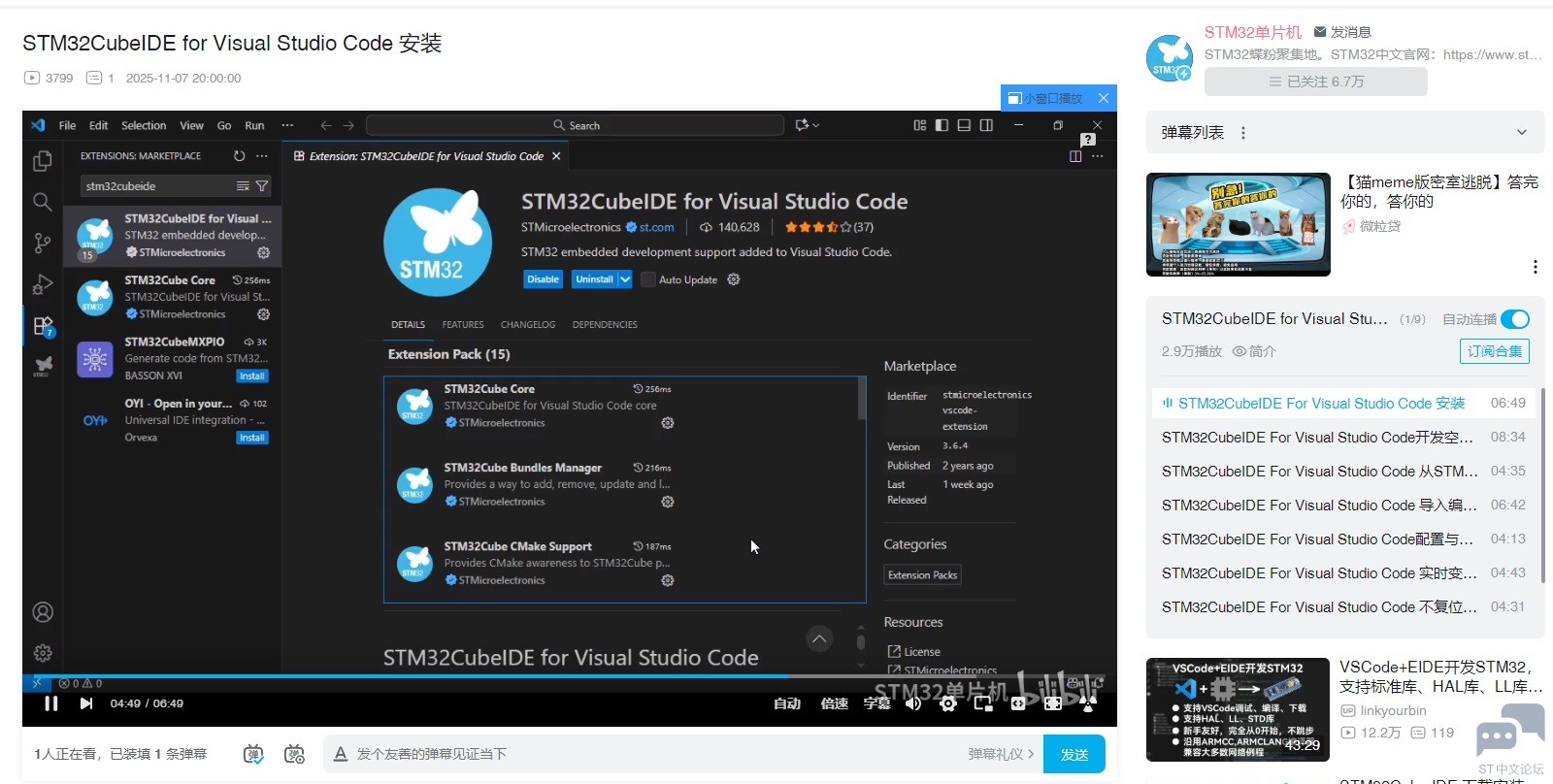Viewport: 1553px width, 784px height.
Task: Open the extensions filter funnel
Action: tap(262, 185)
